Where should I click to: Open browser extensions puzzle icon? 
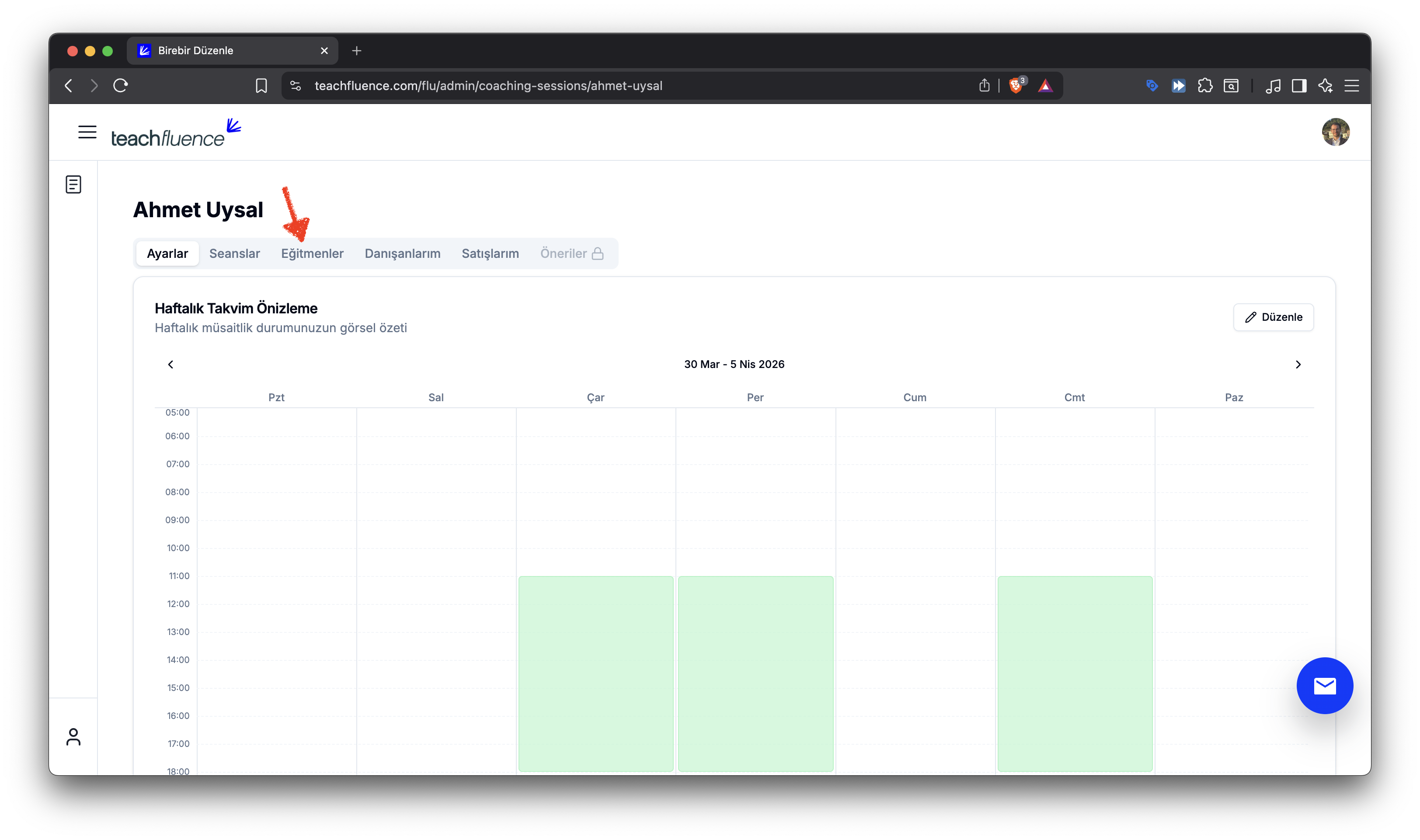click(1205, 86)
